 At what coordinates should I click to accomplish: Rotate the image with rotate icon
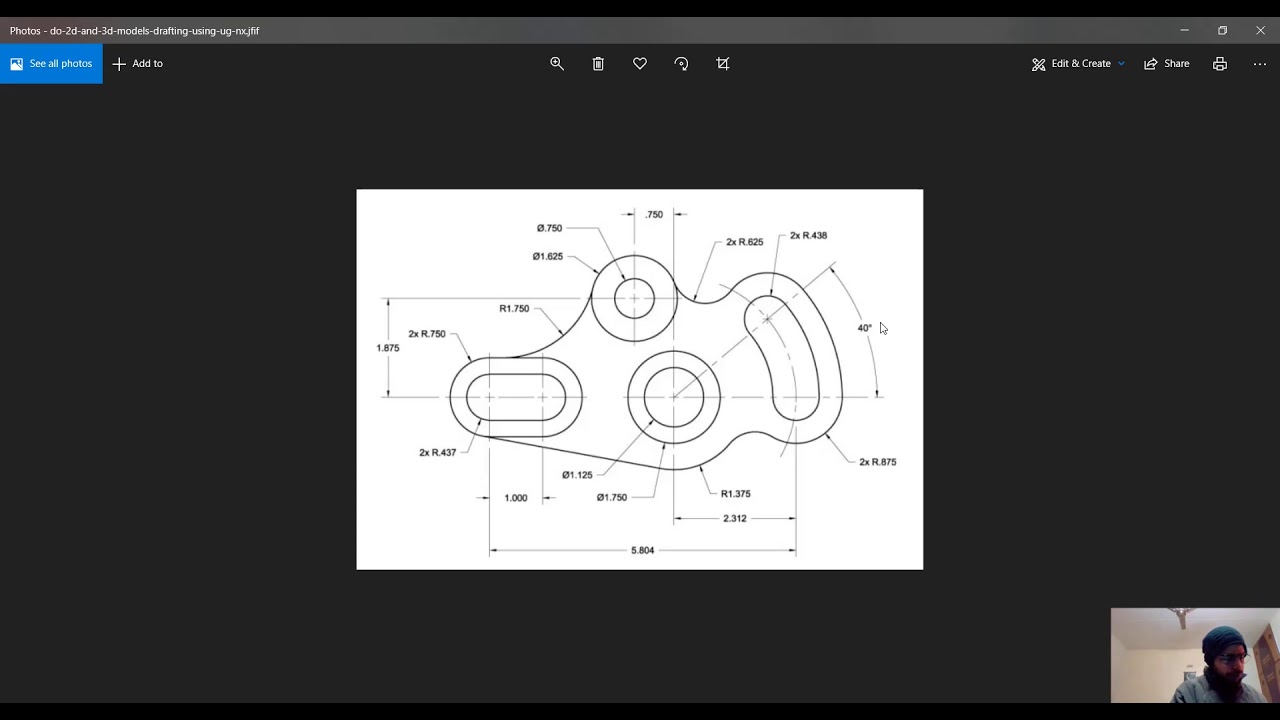[681, 63]
